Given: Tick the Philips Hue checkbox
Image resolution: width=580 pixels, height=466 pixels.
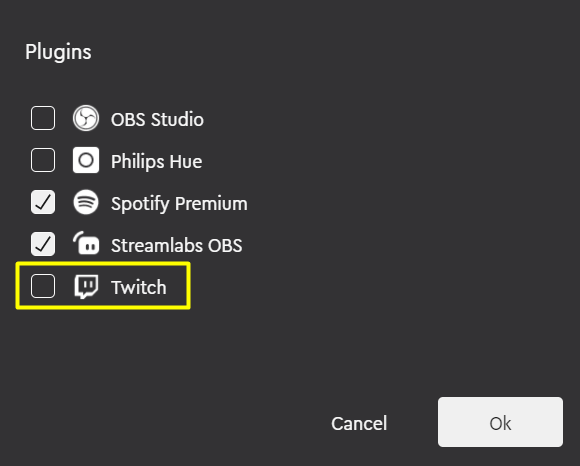Looking at the screenshot, I should coord(43,160).
